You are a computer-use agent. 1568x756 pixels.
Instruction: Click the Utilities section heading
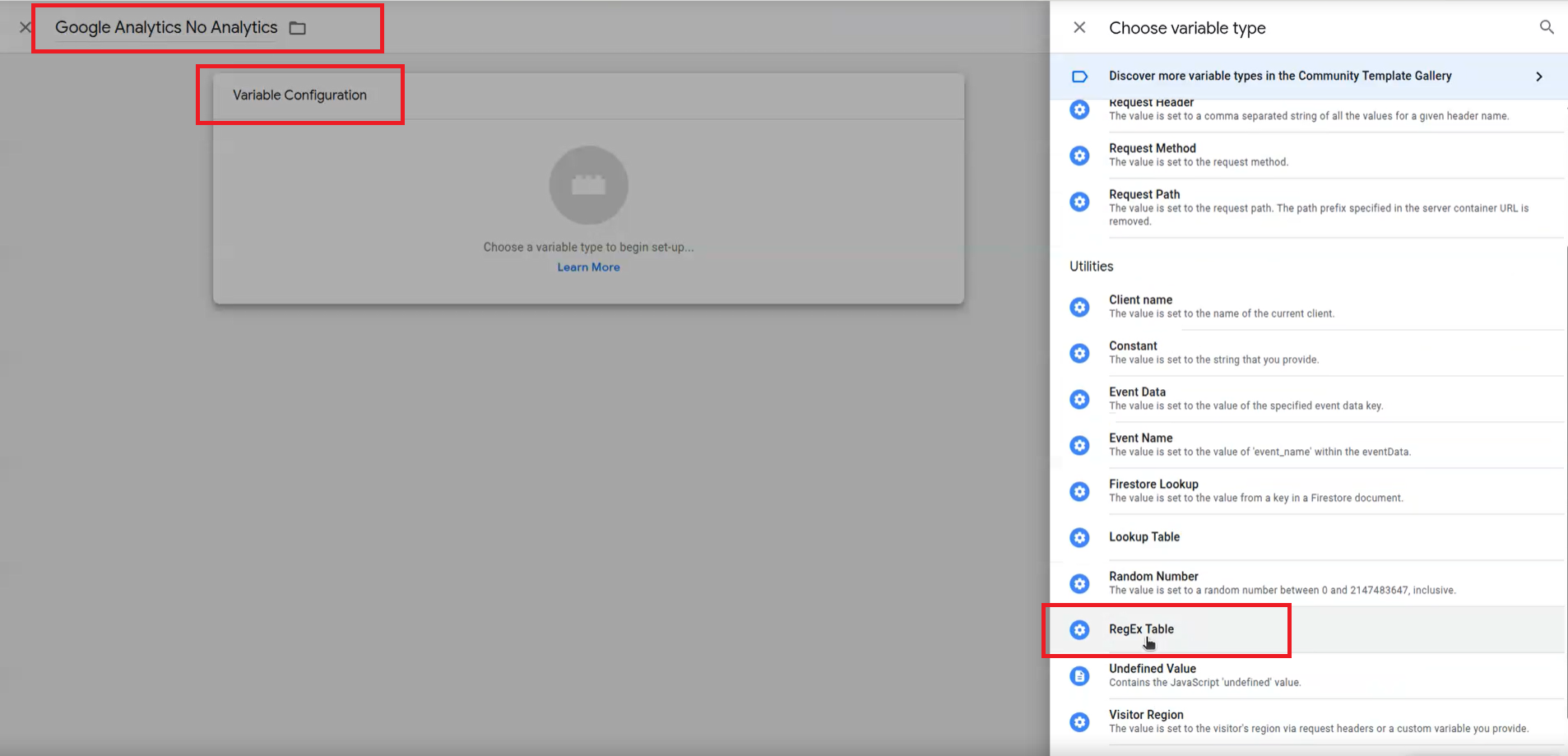pos(1092,267)
